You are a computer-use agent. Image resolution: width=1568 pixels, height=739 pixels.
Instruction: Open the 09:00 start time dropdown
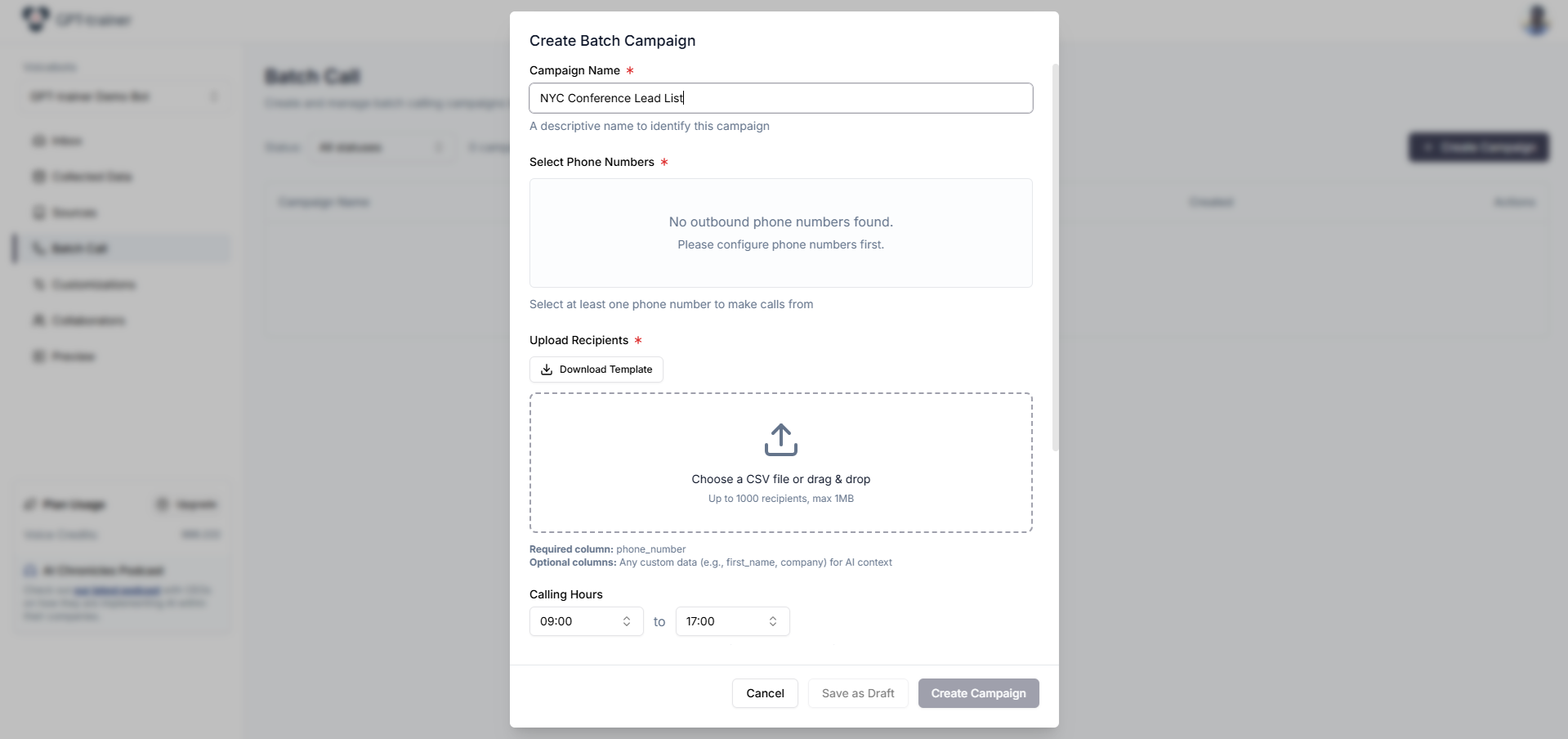click(586, 621)
